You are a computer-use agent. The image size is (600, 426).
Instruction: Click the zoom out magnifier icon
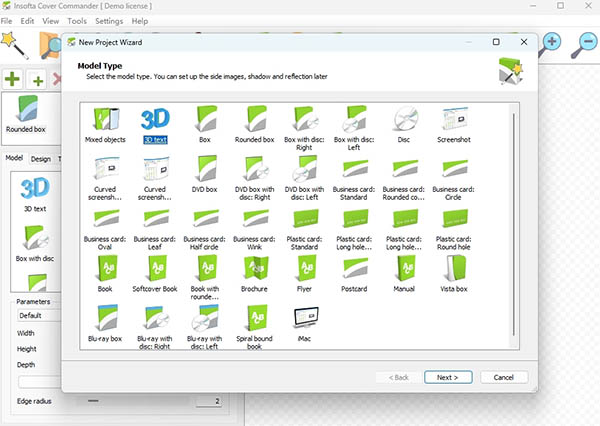pos(584,45)
